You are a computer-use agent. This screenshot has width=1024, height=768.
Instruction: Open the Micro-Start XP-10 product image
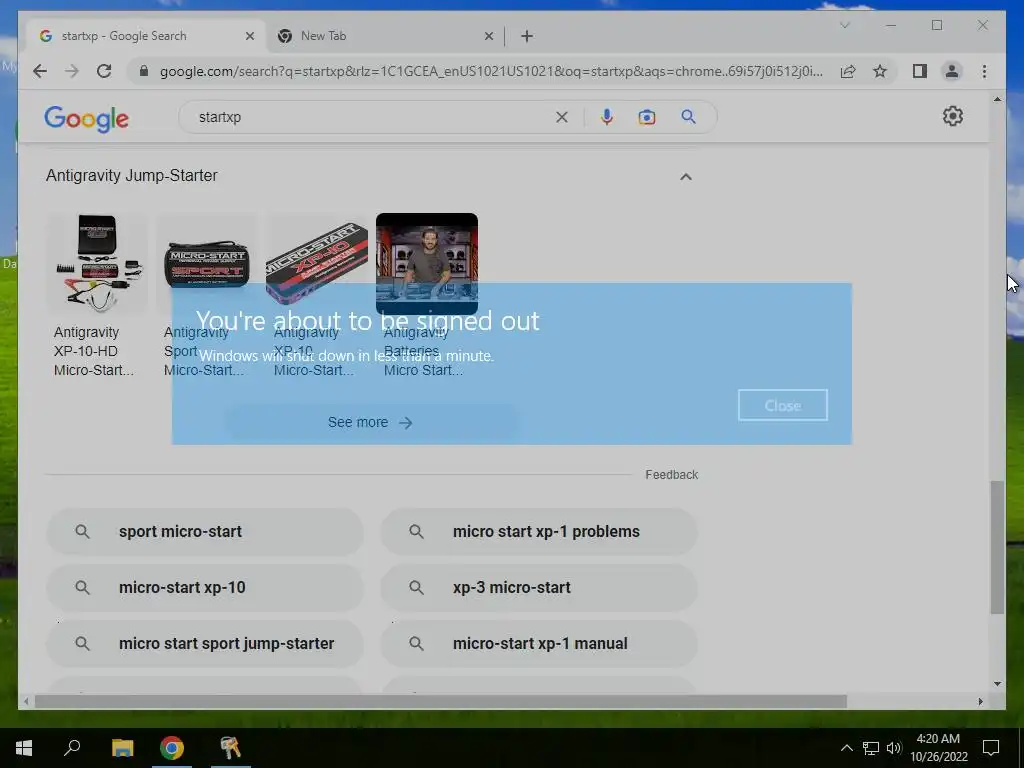click(317, 264)
